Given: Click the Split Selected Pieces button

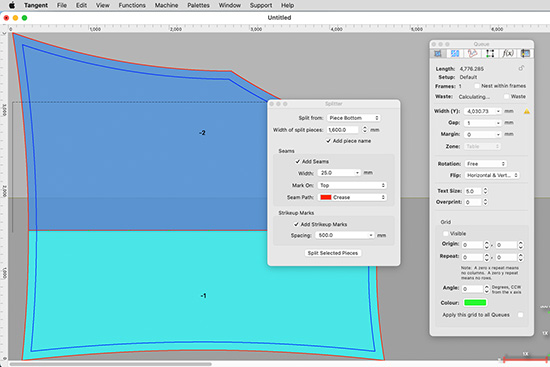Looking at the screenshot, I should [x=333, y=253].
